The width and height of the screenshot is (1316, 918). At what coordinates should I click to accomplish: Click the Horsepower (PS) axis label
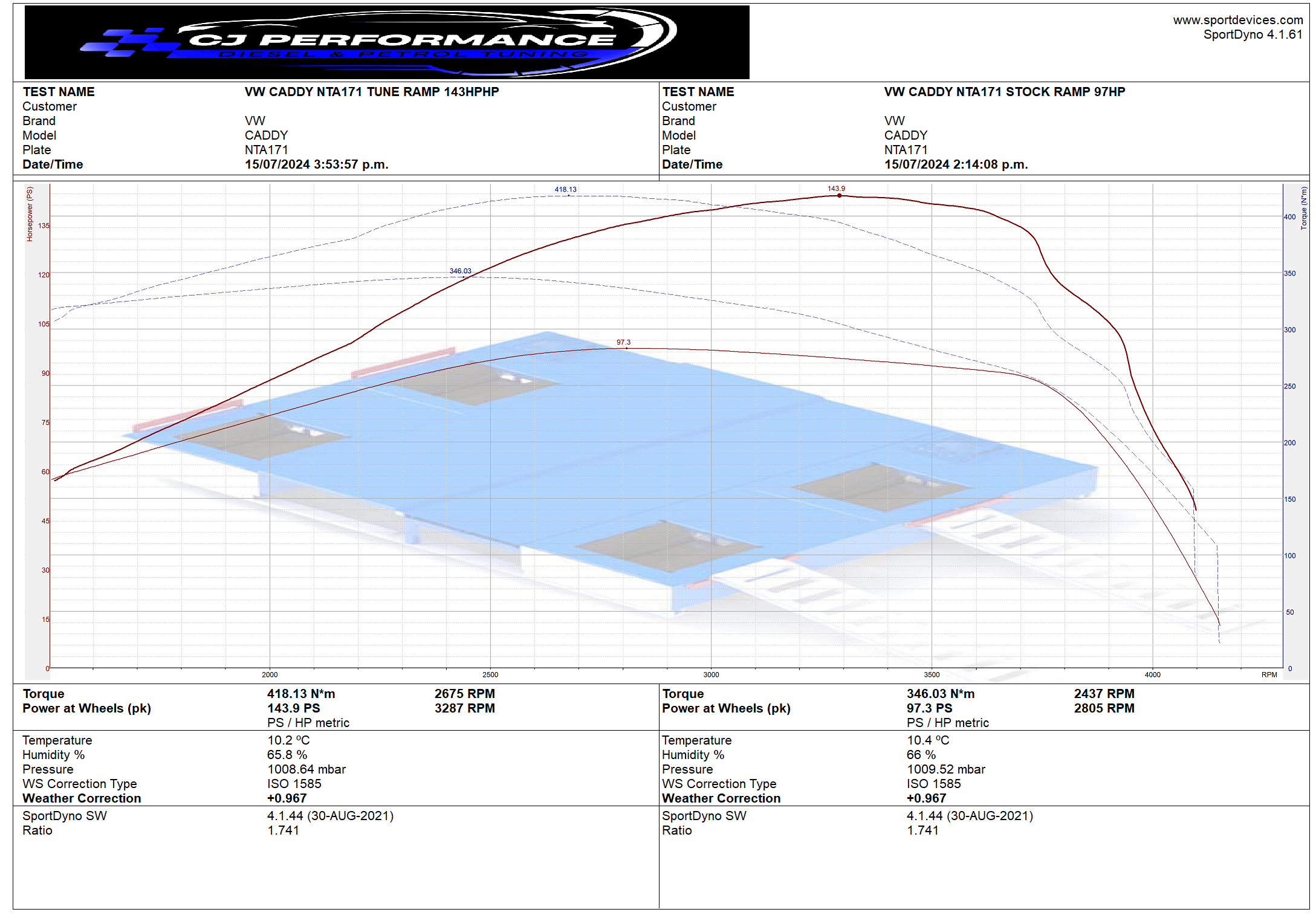pos(29,214)
